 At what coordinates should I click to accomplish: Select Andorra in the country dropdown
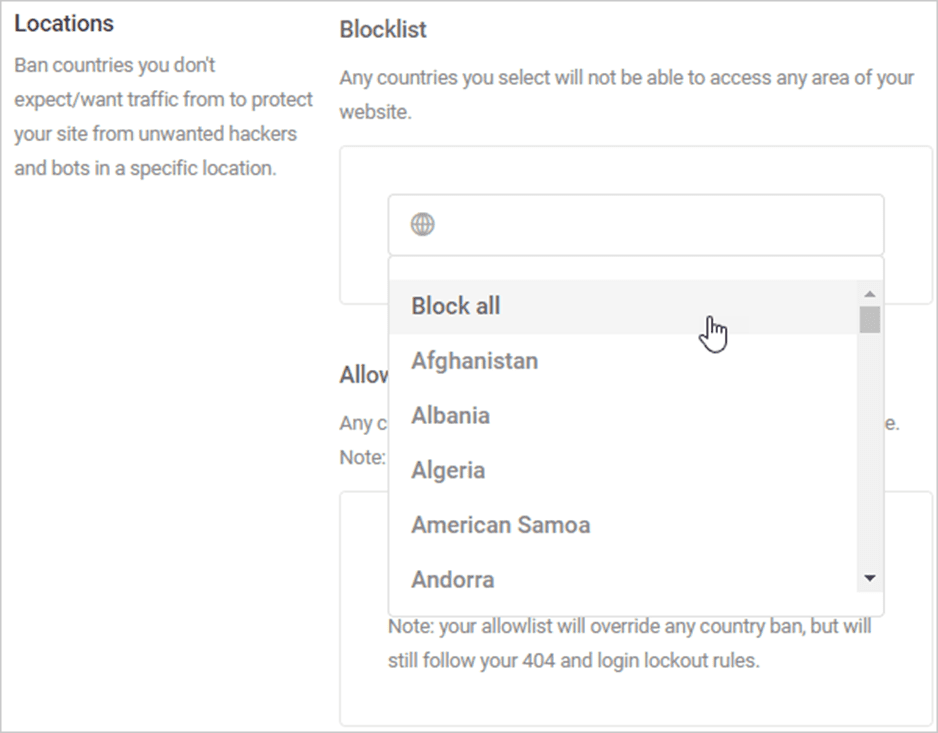(623, 579)
